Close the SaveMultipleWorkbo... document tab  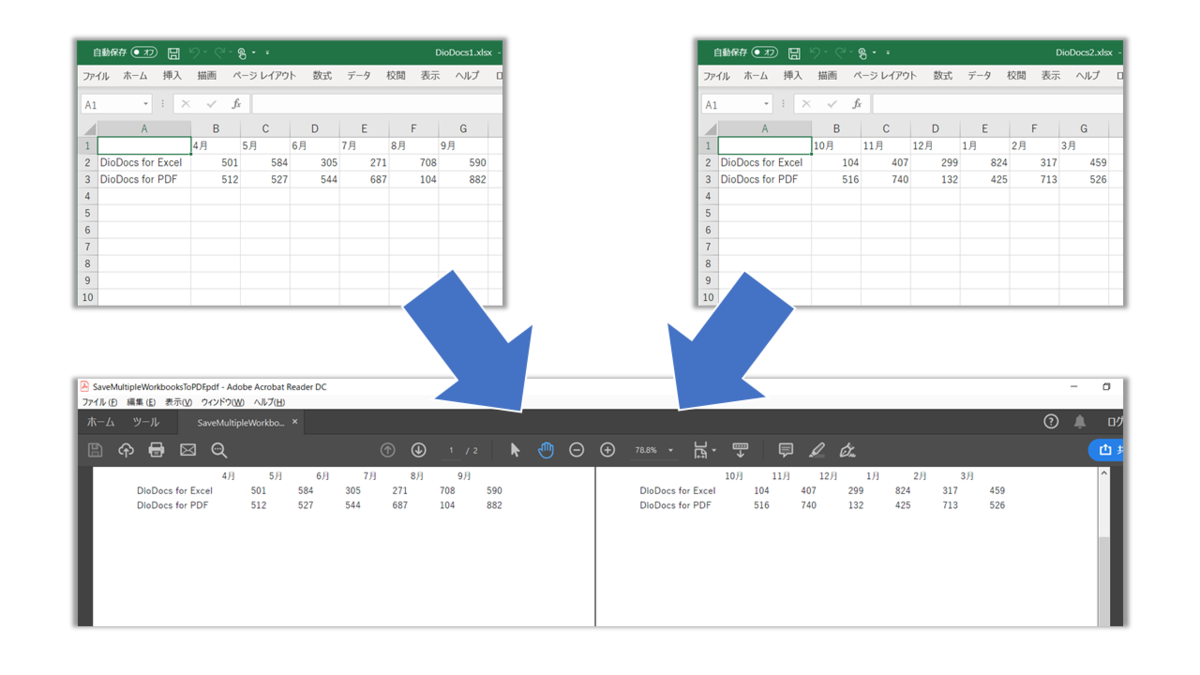pyautogui.click(x=294, y=422)
